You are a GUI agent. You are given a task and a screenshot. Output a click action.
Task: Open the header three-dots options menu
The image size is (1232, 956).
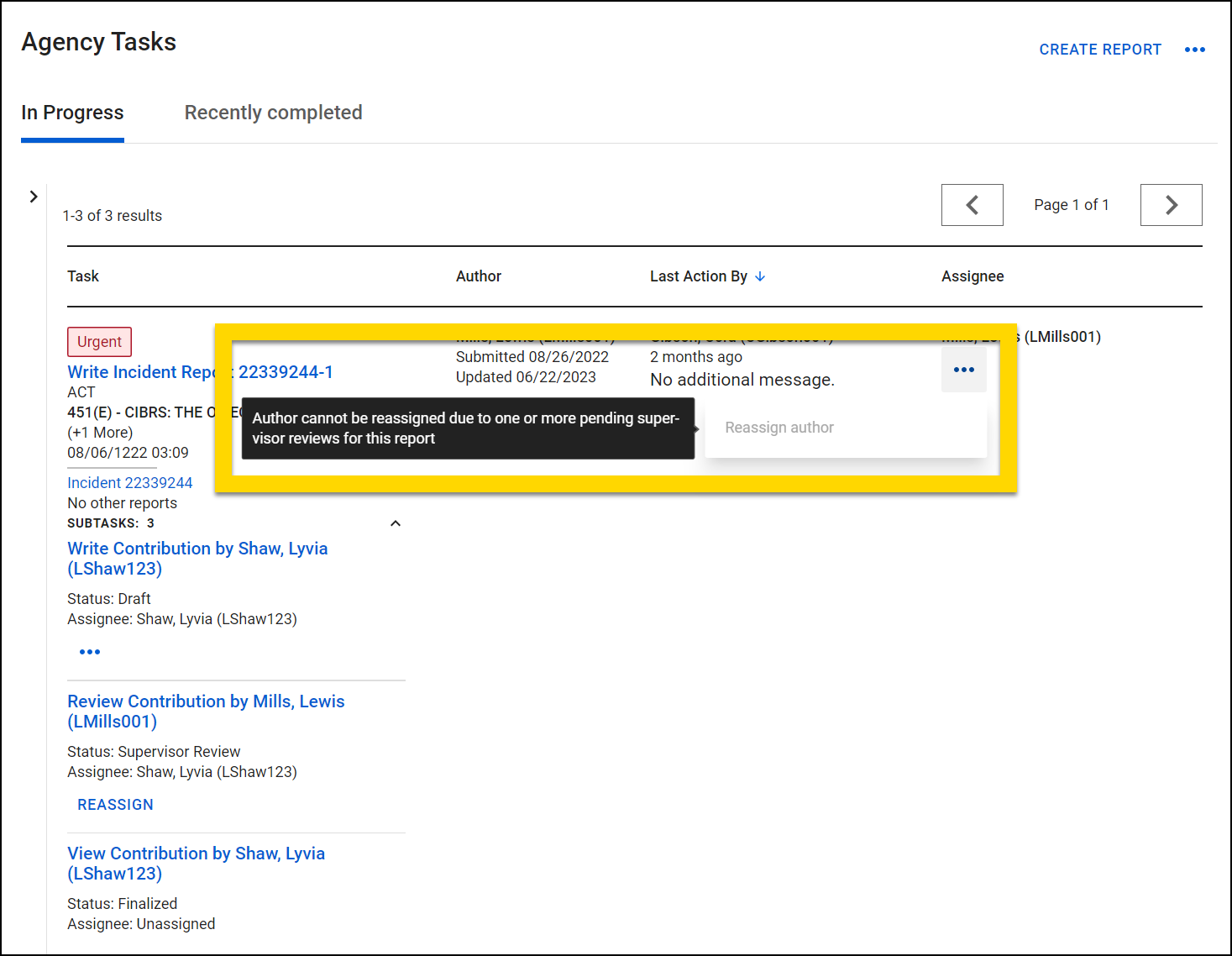click(1194, 50)
